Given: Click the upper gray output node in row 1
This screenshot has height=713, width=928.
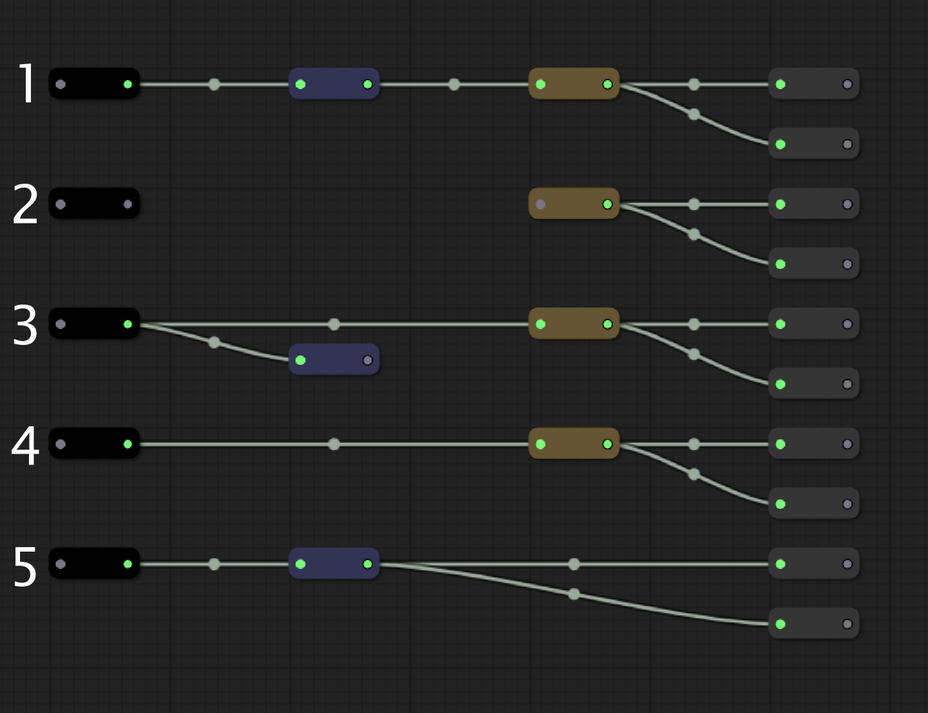Looking at the screenshot, I should tap(812, 84).
